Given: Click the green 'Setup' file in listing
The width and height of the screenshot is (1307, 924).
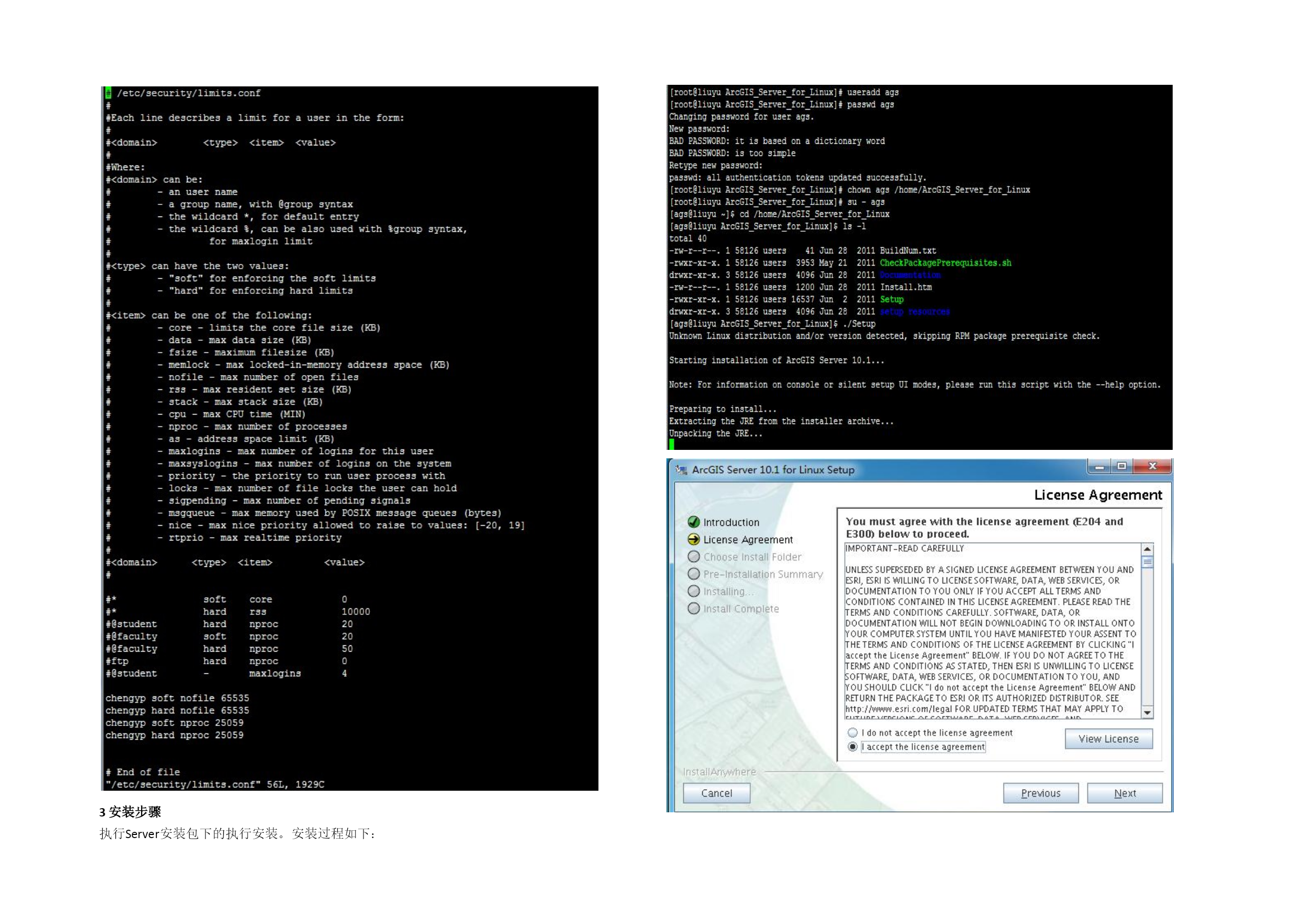Looking at the screenshot, I should tap(891, 299).
